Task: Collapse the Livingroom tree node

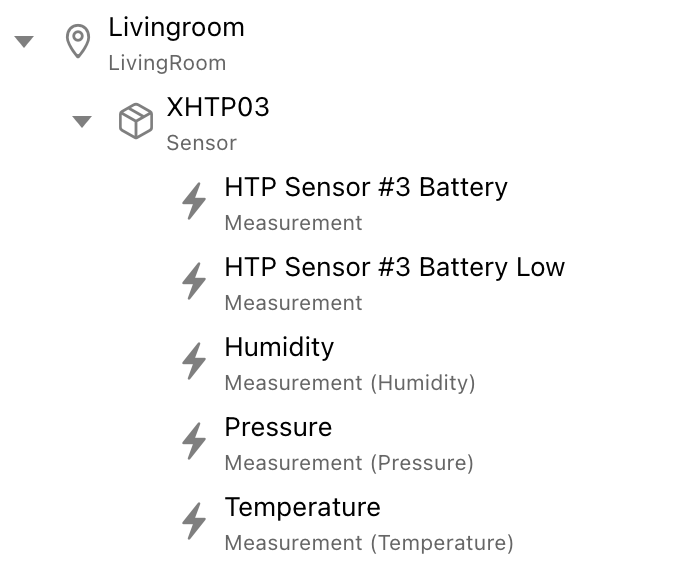Action: [24, 42]
